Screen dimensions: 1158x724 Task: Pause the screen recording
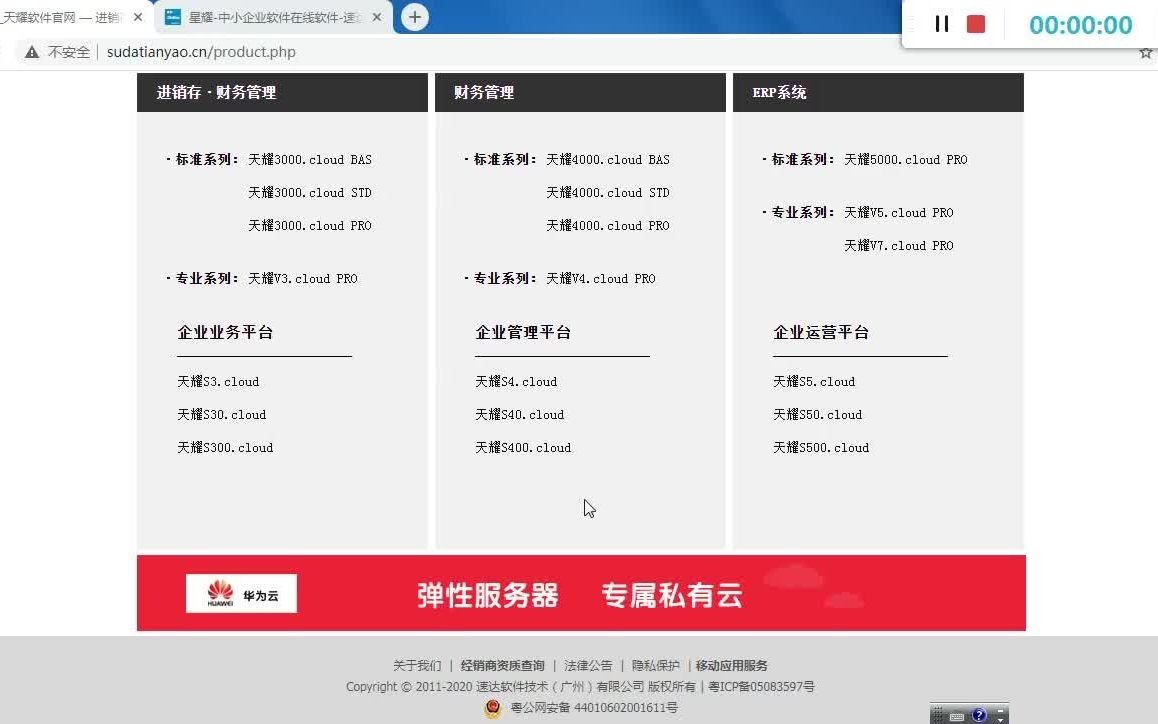(941, 24)
